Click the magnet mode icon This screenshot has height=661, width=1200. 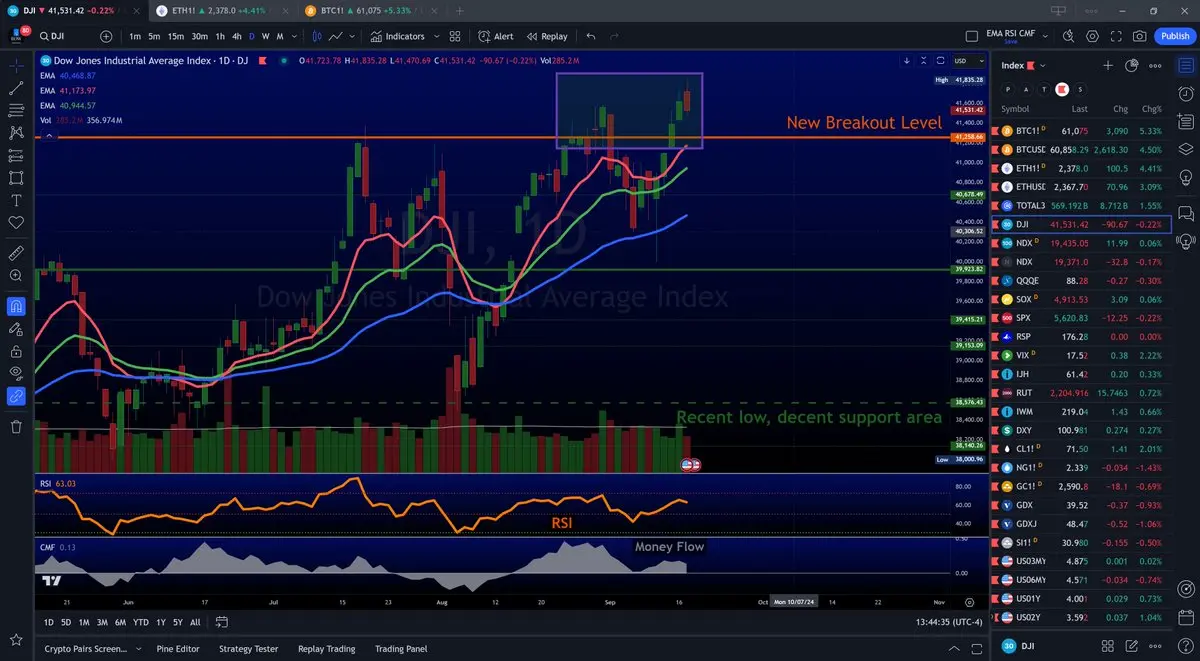[16, 306]
